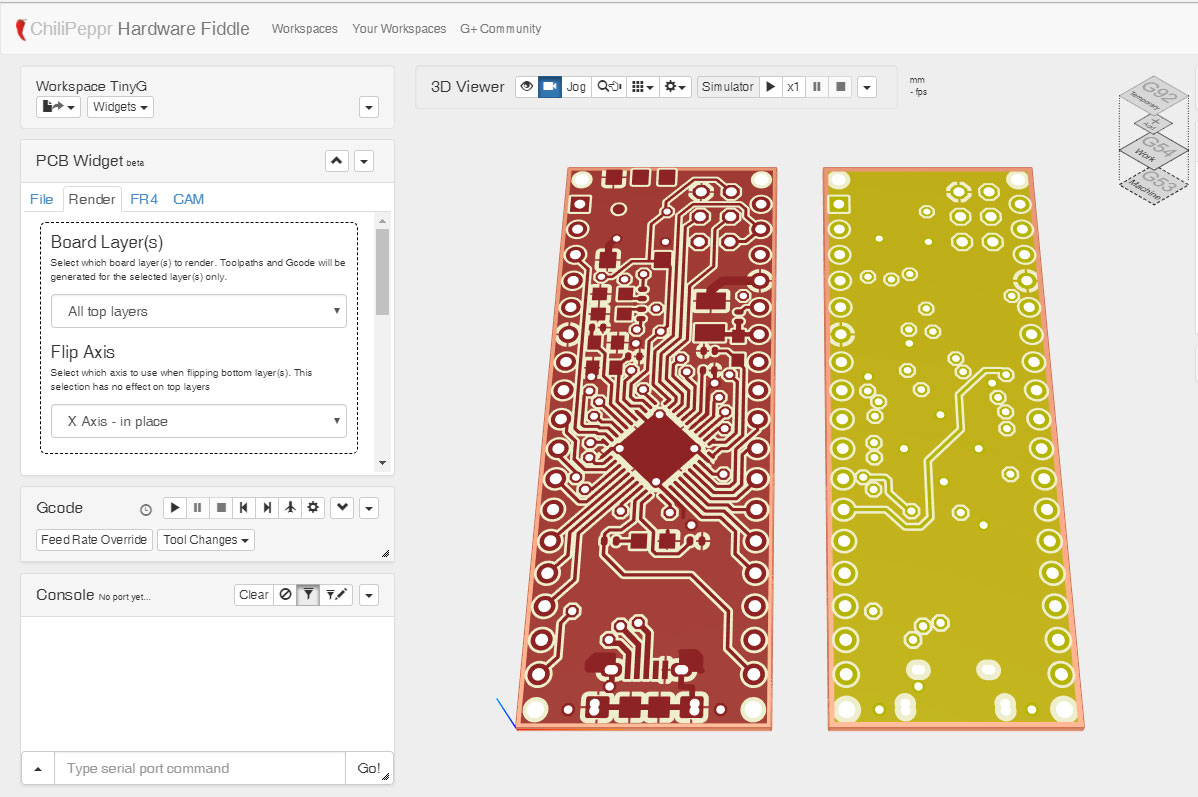
Task: Open the All top layers combo box
Action: [x=199, y=311]
